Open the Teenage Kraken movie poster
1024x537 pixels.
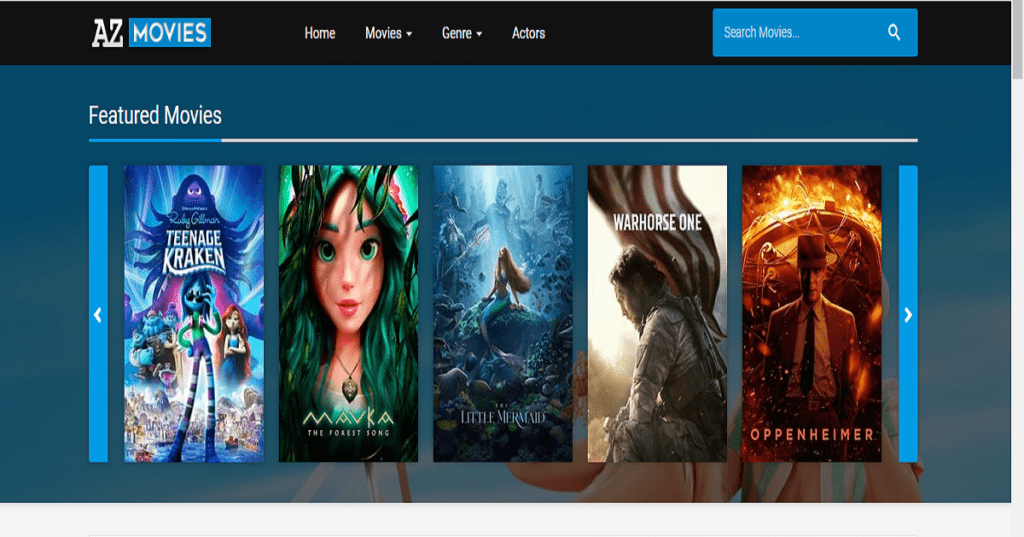coord(194,314)
